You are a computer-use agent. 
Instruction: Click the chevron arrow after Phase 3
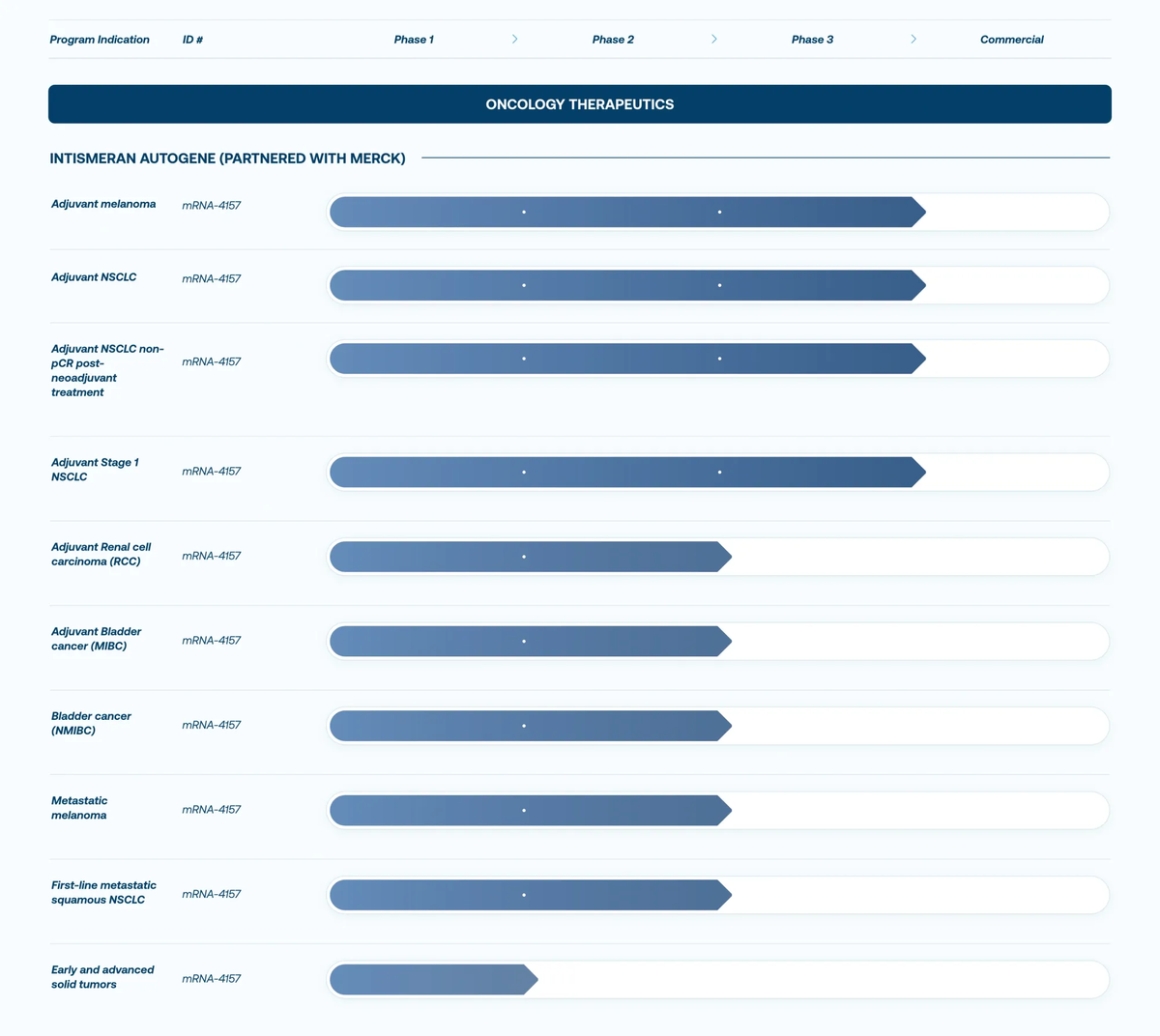coord(913,40)
